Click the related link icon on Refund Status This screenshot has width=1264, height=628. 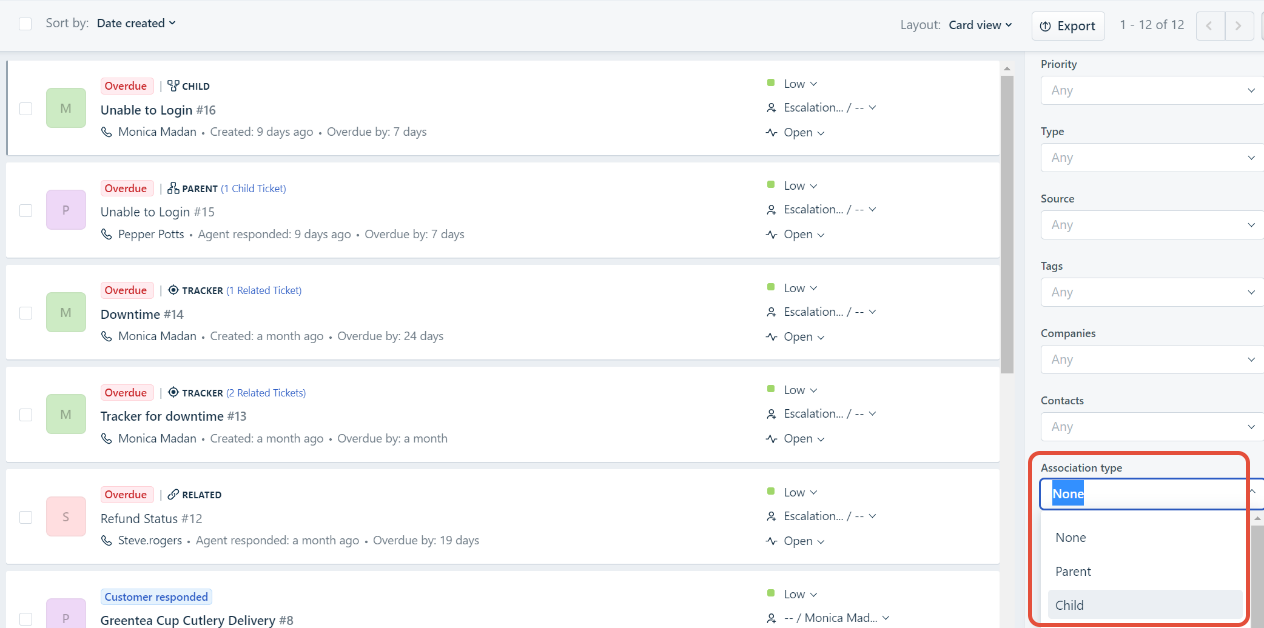click(173, 494)
